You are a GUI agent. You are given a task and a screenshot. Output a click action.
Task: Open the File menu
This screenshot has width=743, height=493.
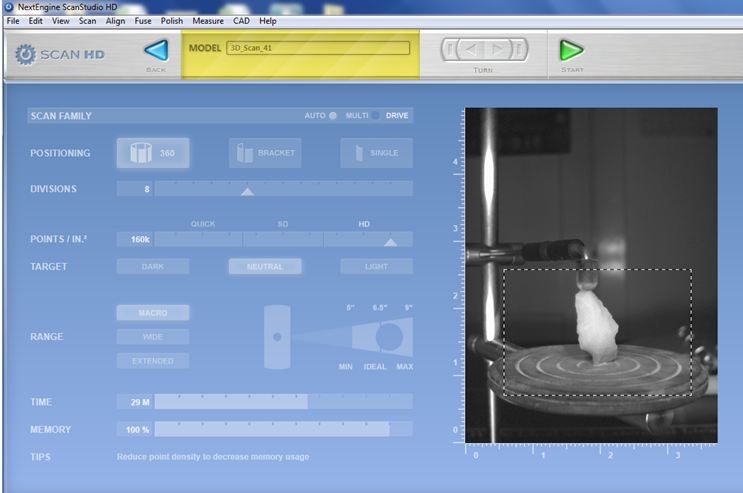pyautogui.click(x=13, y=21)
